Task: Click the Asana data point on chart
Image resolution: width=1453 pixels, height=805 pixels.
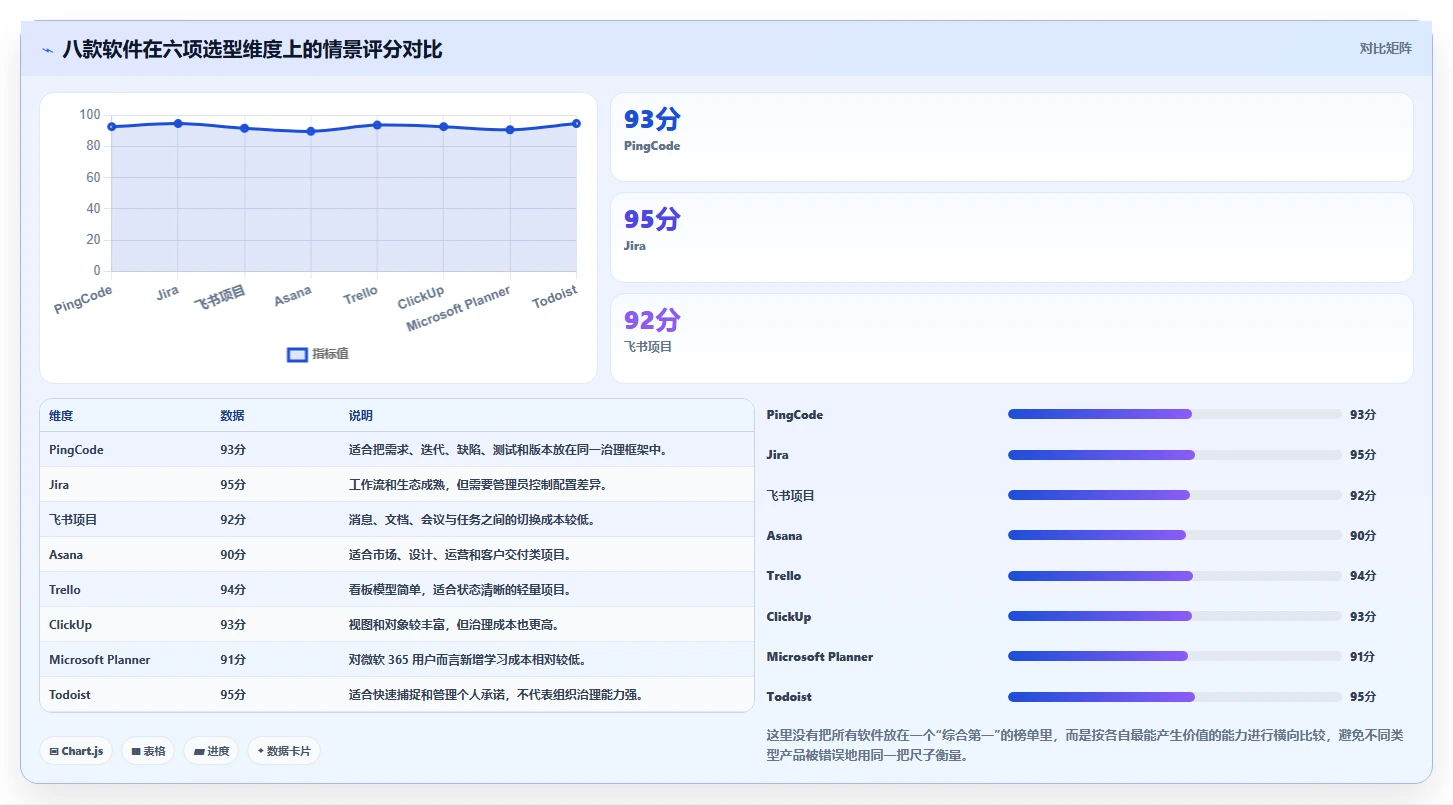Action: pos(311,131)
